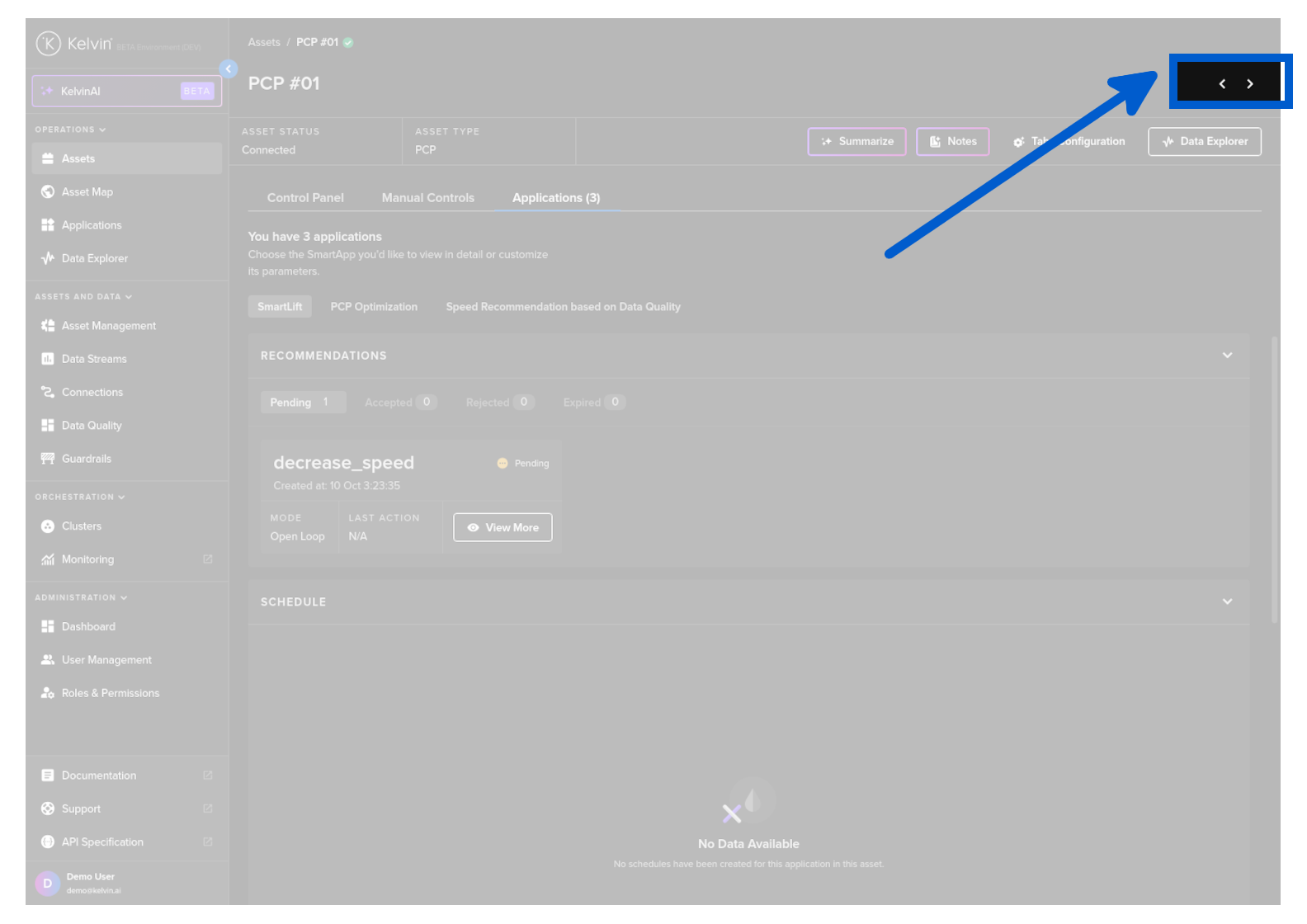Open Roles & Permissions page
The height and width of the screenshot is (924, 1307).
click(x=110, y=693)
